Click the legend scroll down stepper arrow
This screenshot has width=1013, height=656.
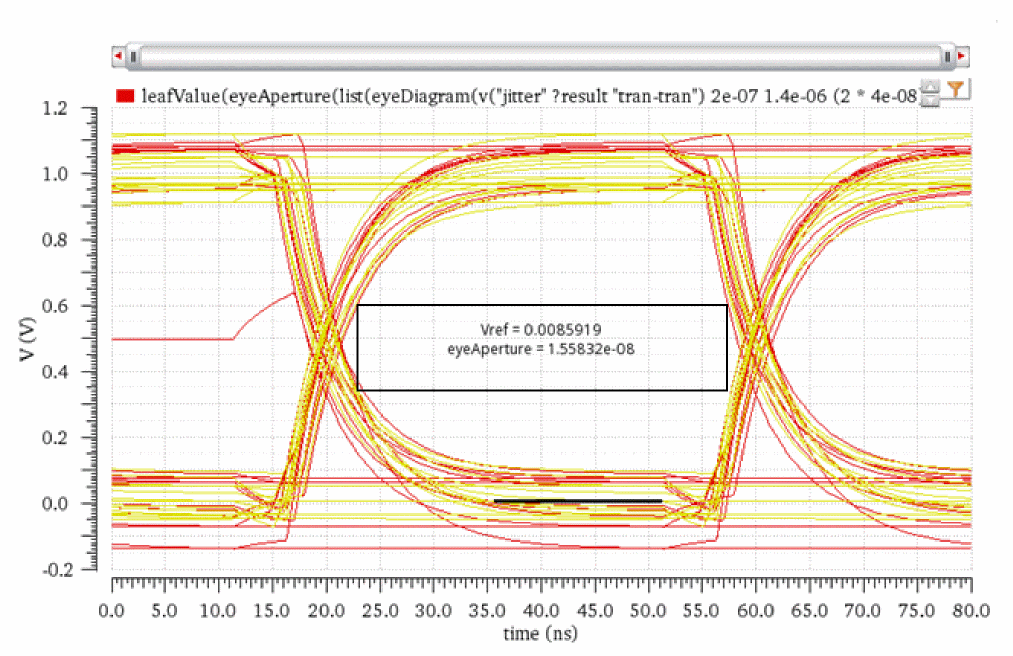click(x=931, y=101)
